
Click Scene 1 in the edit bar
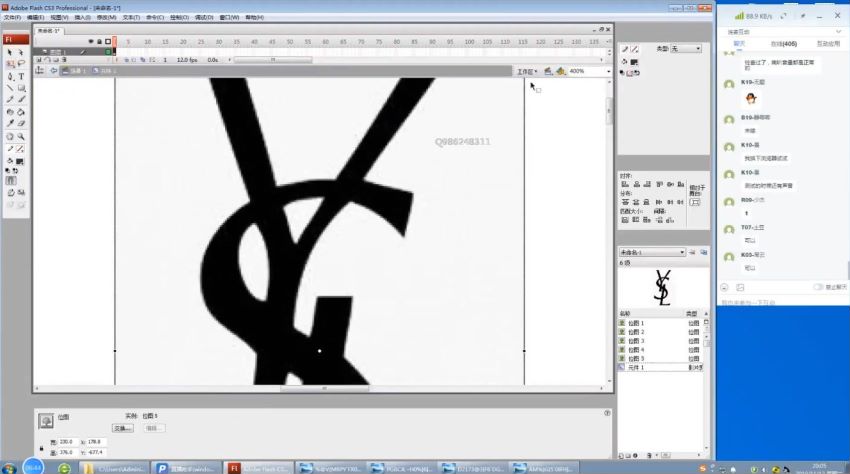(73, 71)
